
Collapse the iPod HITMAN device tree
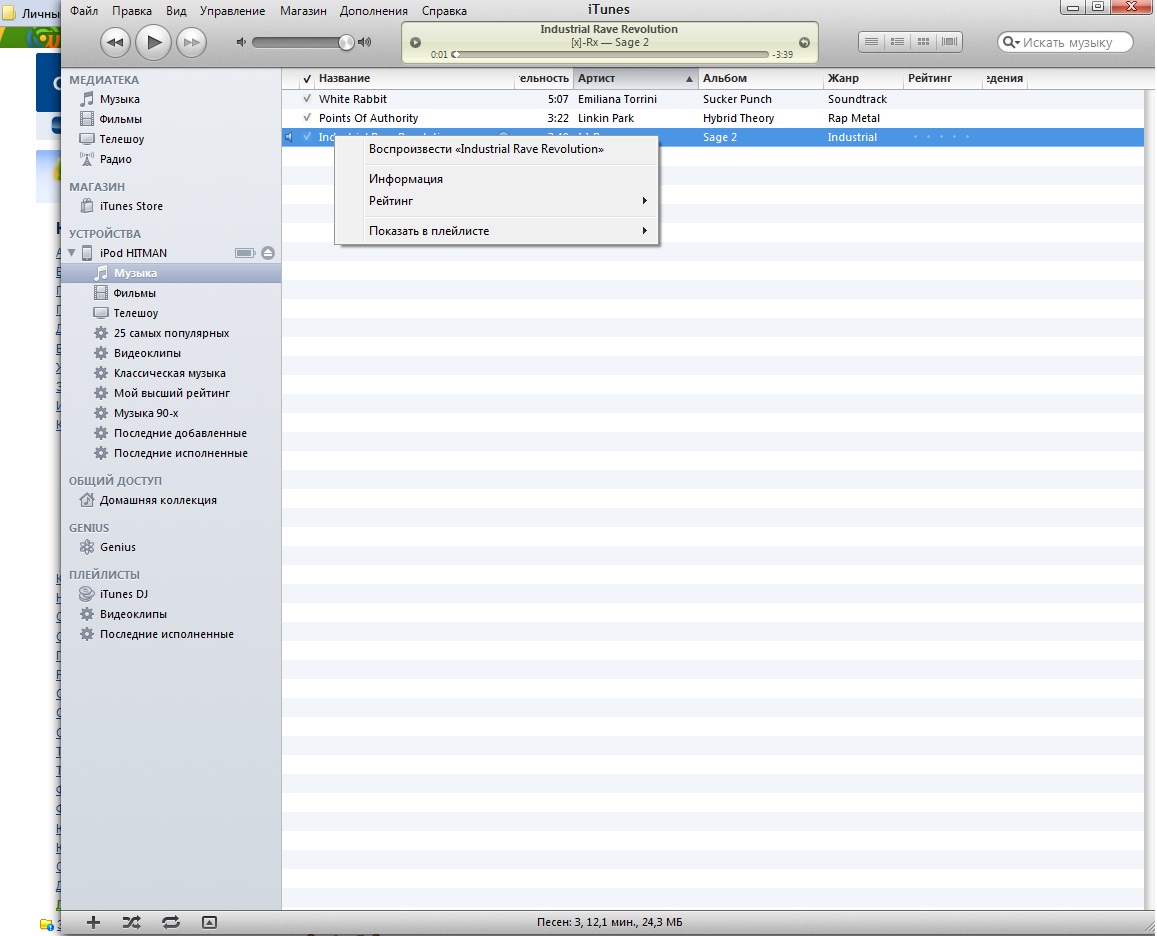[x=72, y=252]
